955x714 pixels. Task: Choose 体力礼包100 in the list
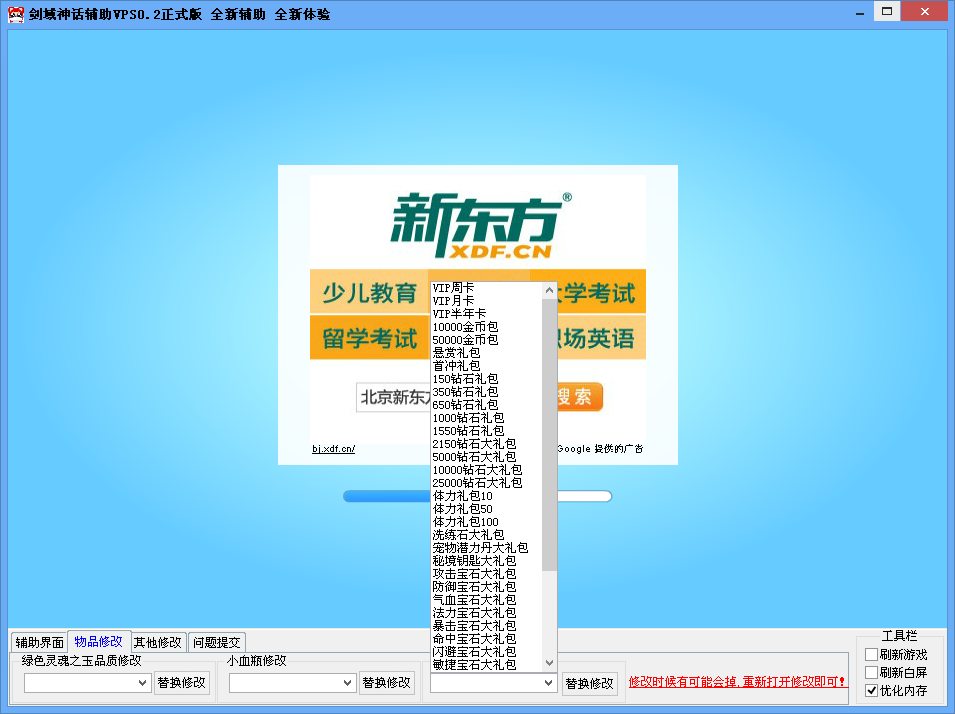coord(486,521)
